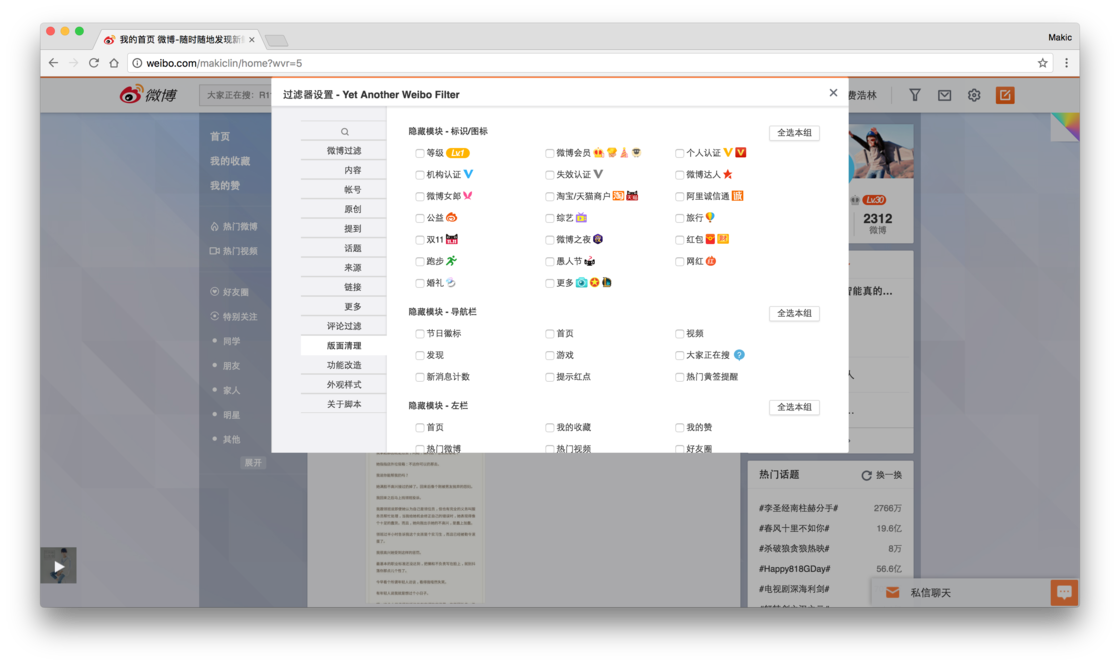Click the blue help icon beside 大家正在搜
Viewport: 1120px width, 665px height.
[x=739, y=355]
